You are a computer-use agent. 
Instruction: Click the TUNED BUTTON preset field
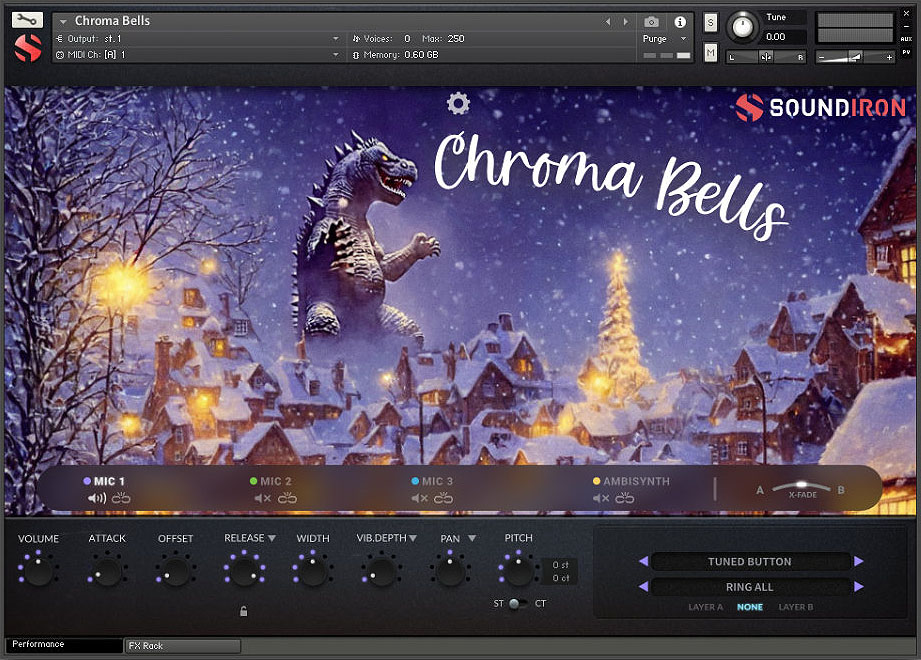[750, 562]
